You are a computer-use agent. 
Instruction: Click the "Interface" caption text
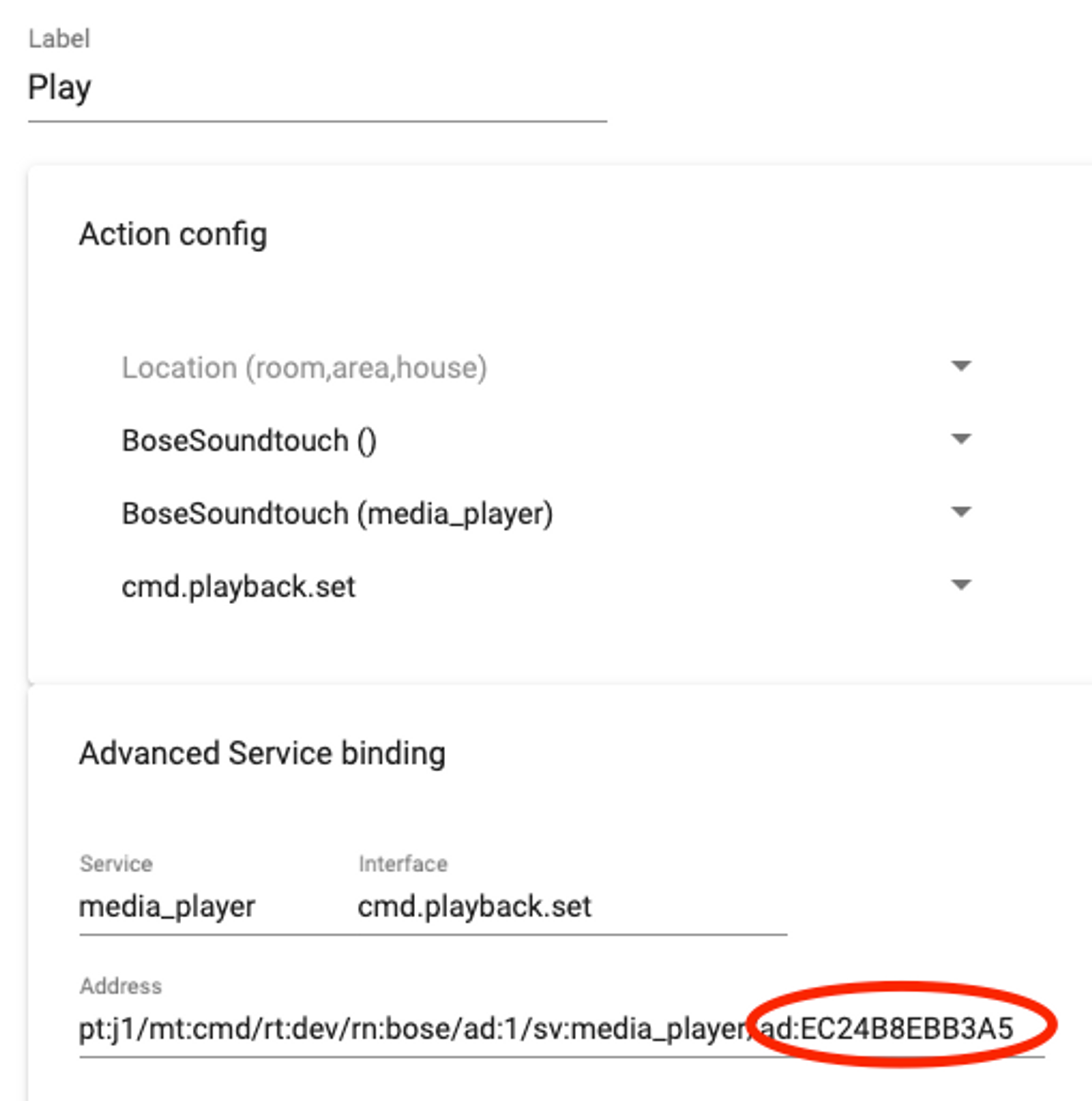[x=403, y=864]
